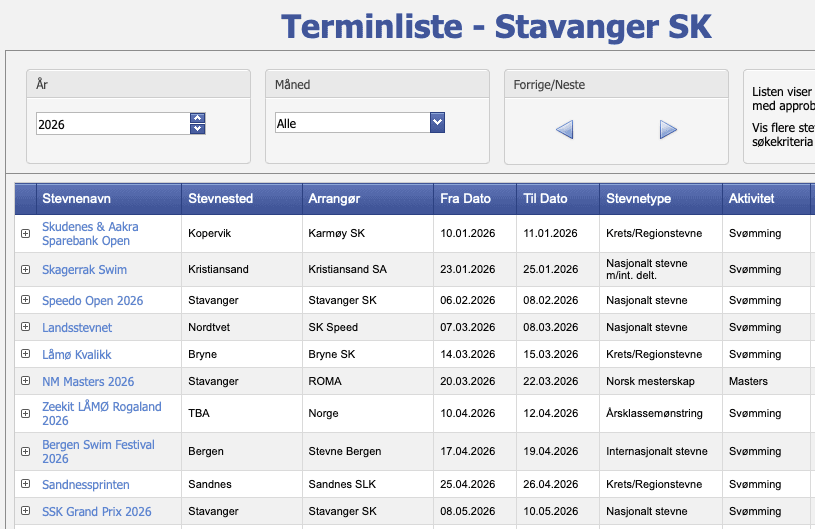The width and height of the screenshot is (815, 529).
Task: Decrease year with stepper down arrow
Action: click(x=197, y=129)
